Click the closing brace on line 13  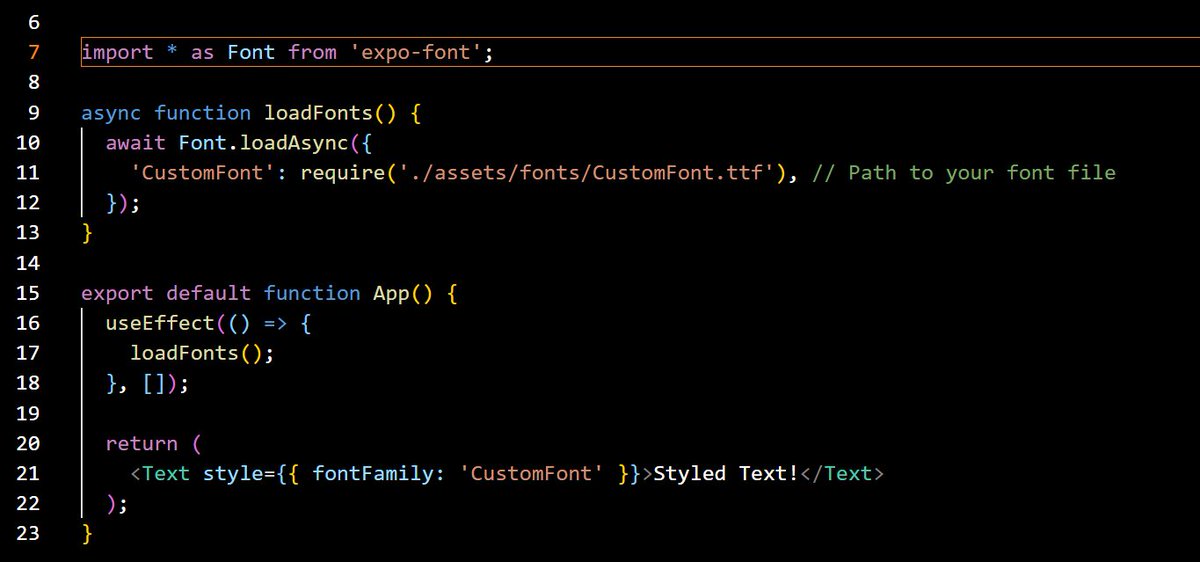(87, 232)
